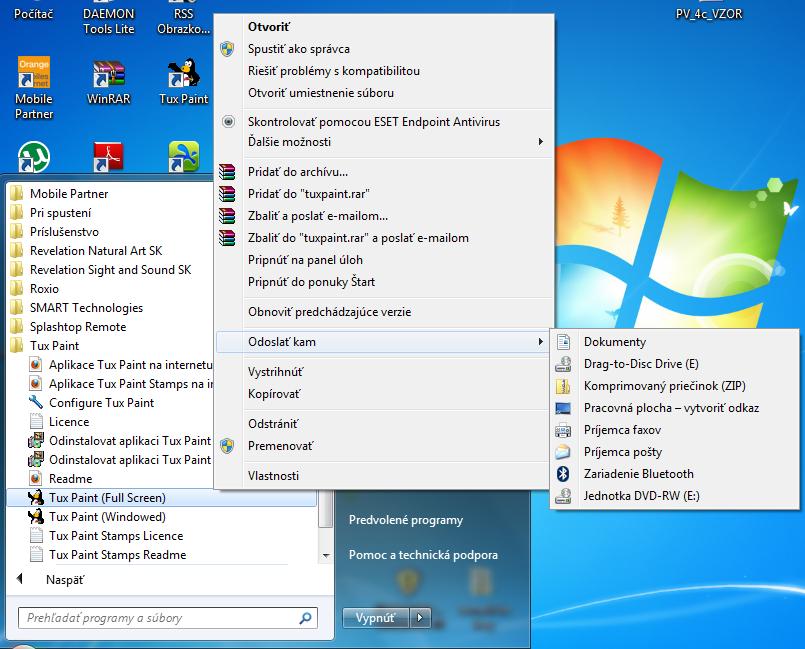Click the Bluetooth icon in Send To submenu
The image size is (805, 649).
pyautogui.click(x=563, y=473)
